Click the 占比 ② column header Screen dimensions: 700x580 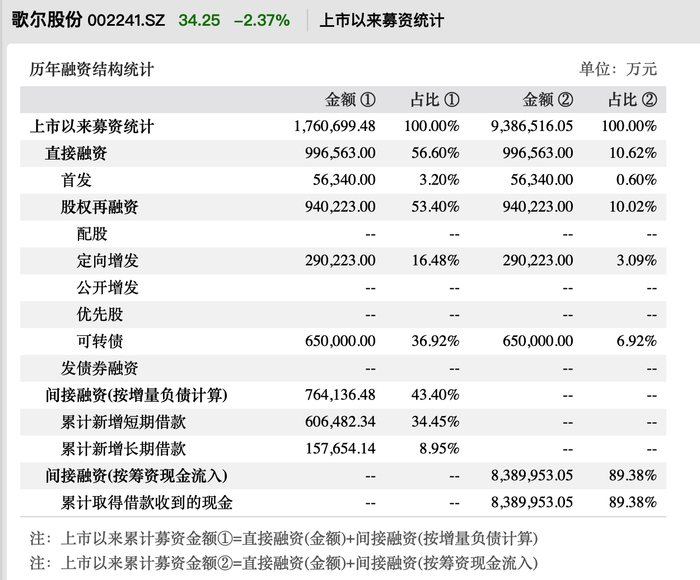point(633,100)
